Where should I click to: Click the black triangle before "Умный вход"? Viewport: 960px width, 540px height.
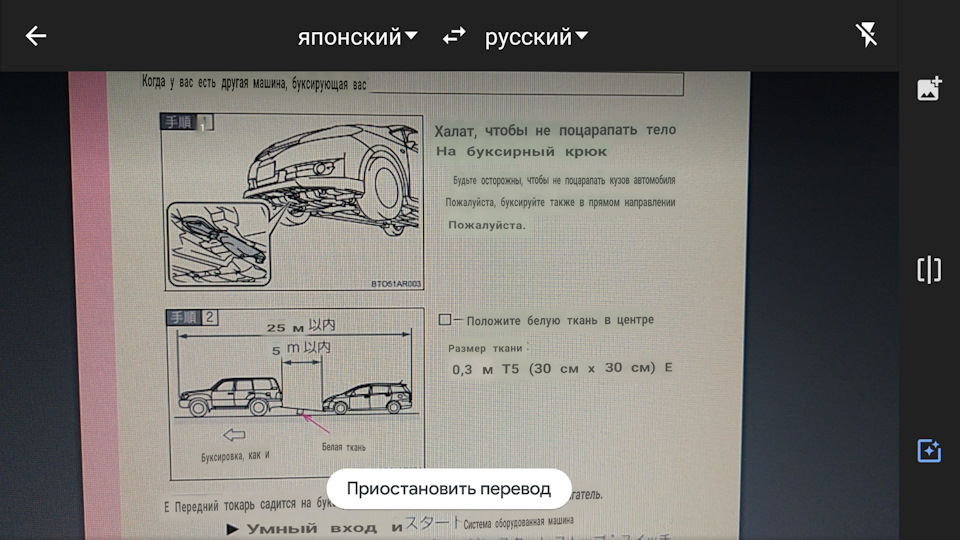233,528
